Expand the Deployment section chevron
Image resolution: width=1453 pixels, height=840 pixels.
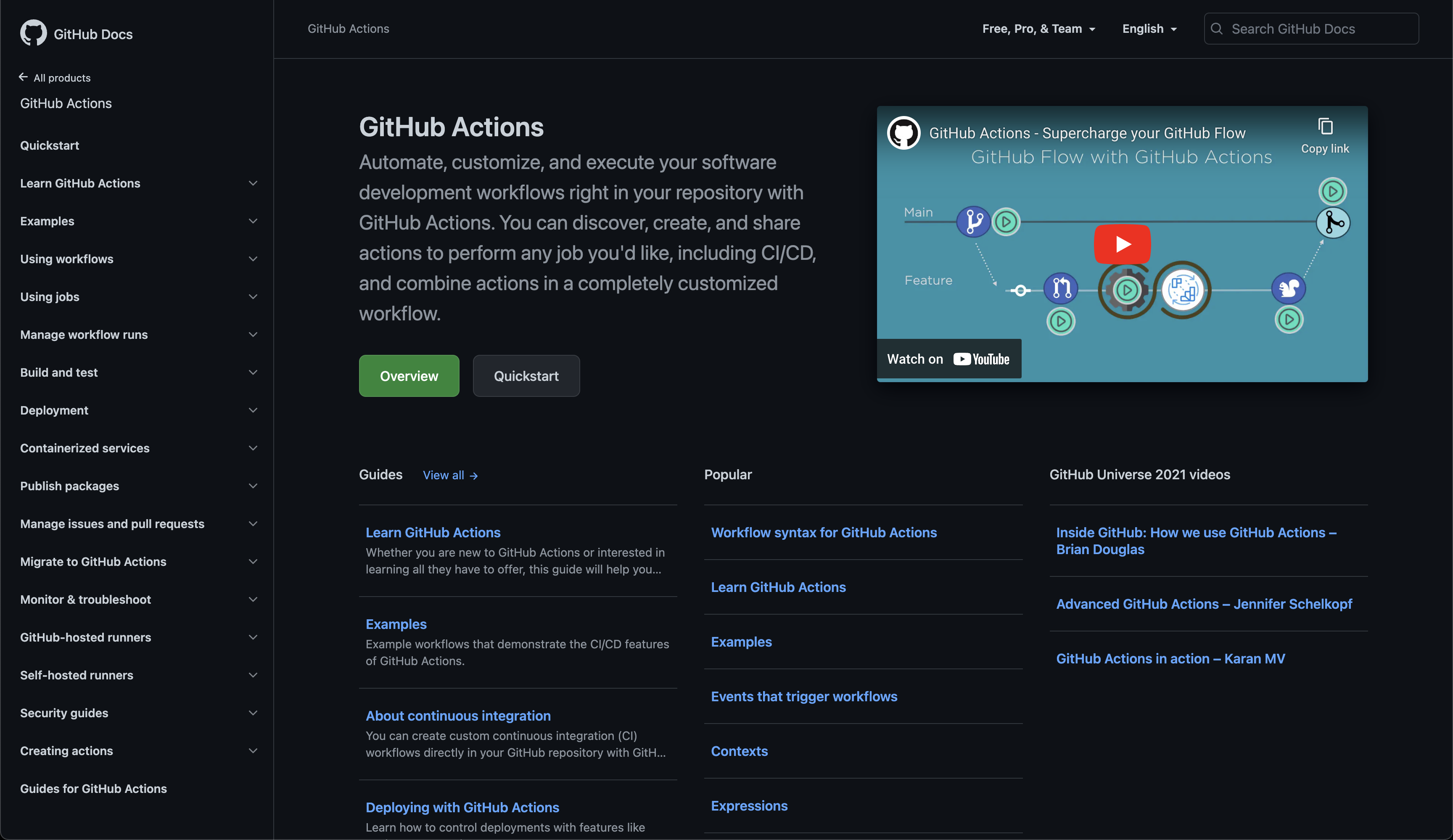pyautogui.click(x=253, y=410)
